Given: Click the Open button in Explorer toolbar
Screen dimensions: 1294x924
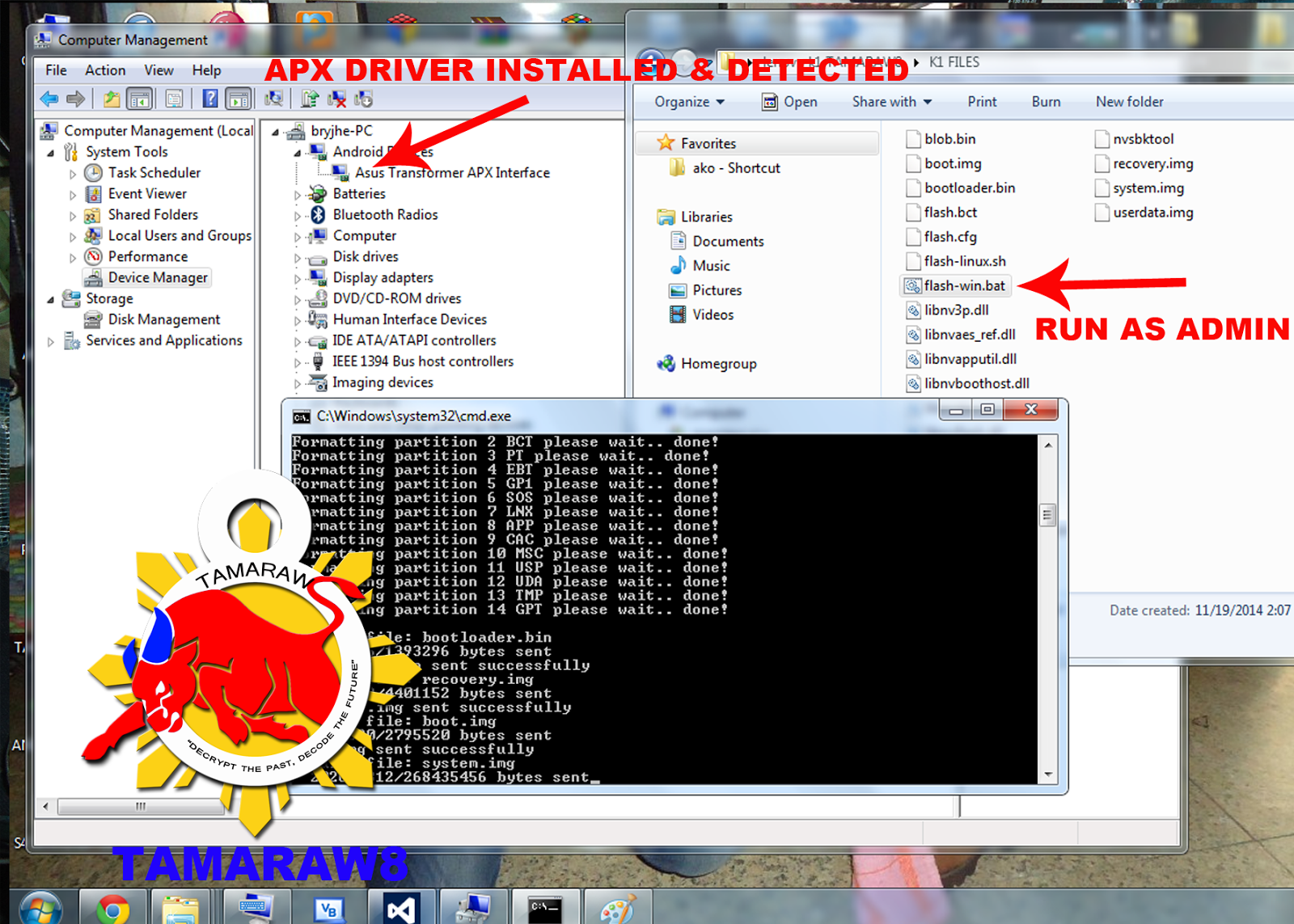Looking at the screenshot, I should (789, 102).
